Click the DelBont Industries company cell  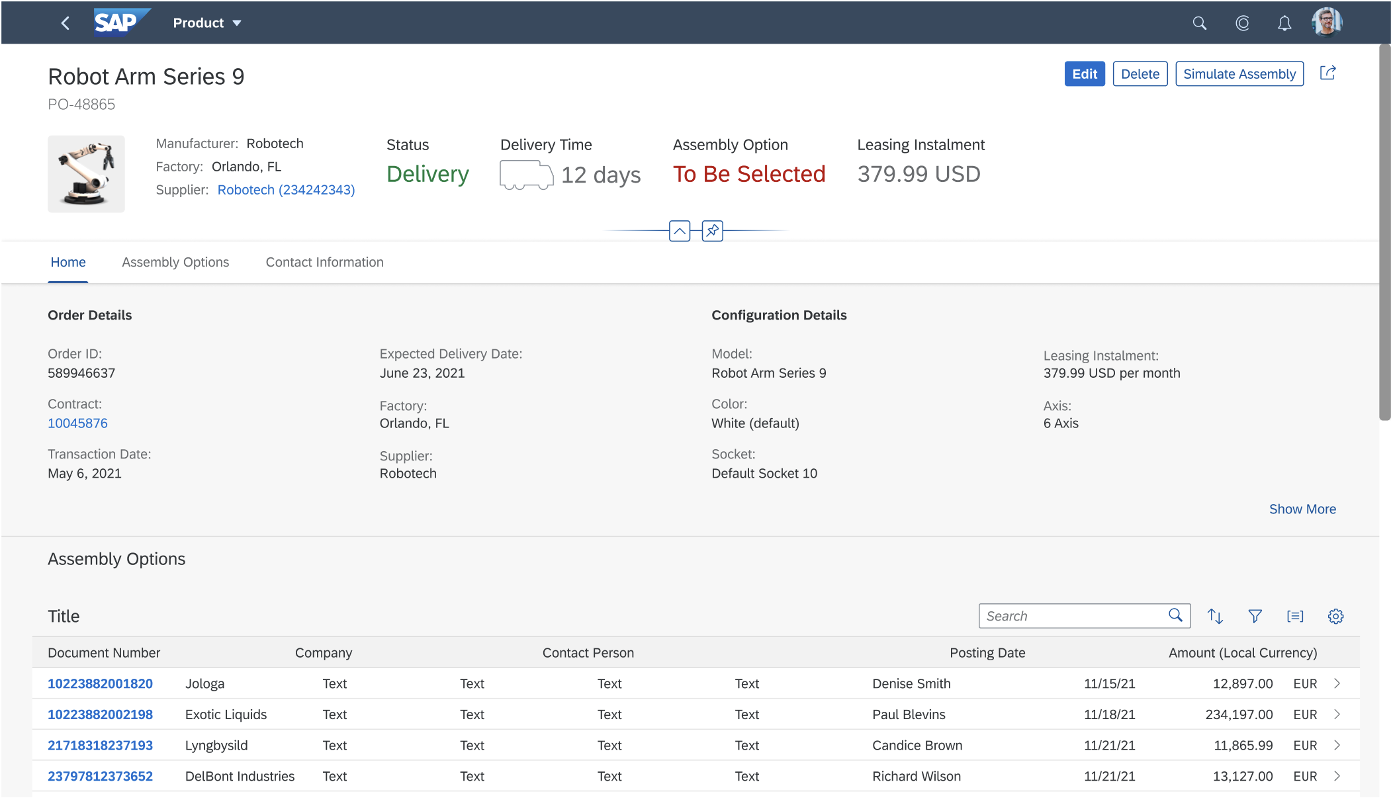pos(240,776)
